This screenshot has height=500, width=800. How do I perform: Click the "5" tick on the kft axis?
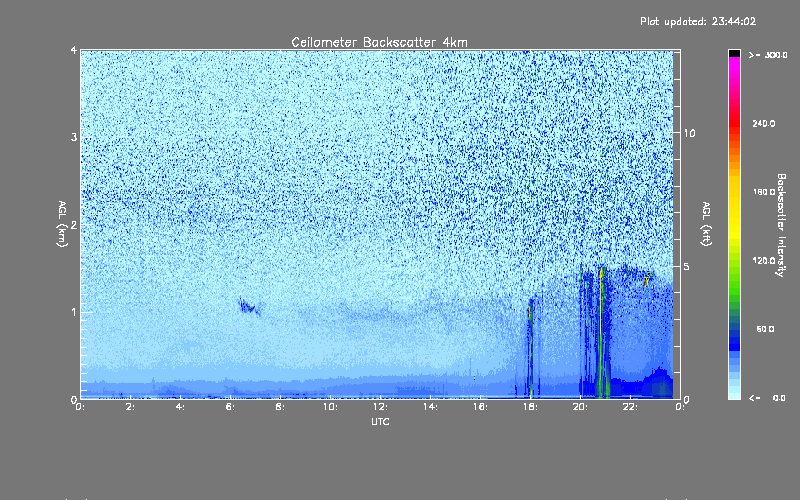pos(687,266)
